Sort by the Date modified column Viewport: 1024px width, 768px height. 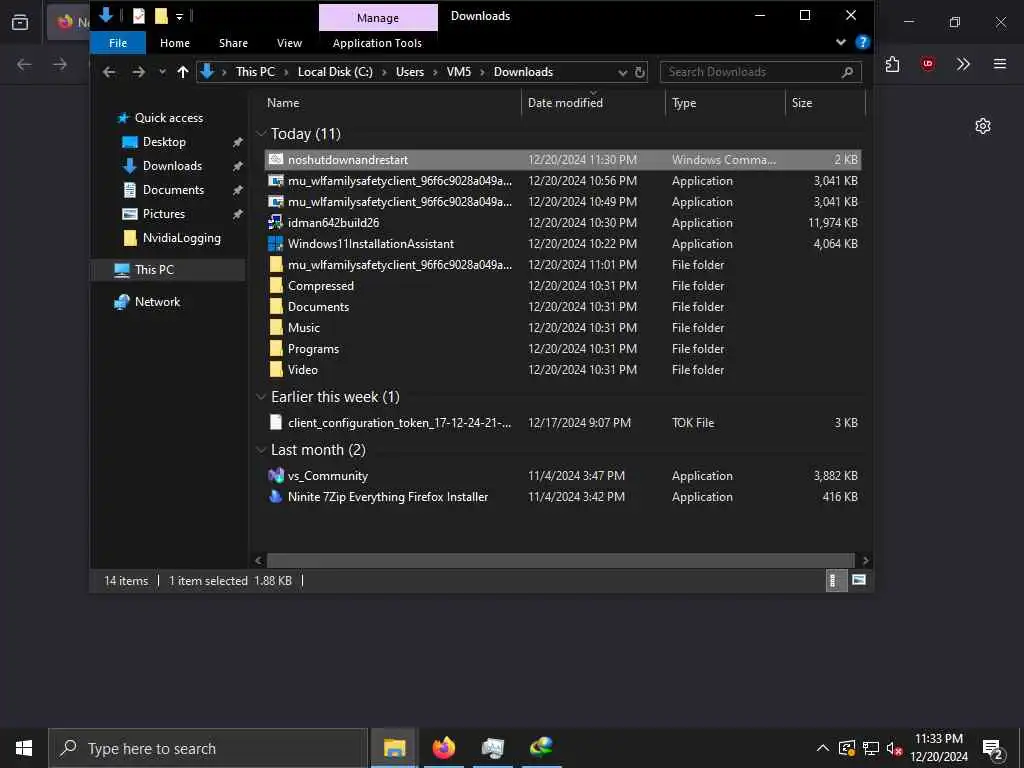click(565, 103)
